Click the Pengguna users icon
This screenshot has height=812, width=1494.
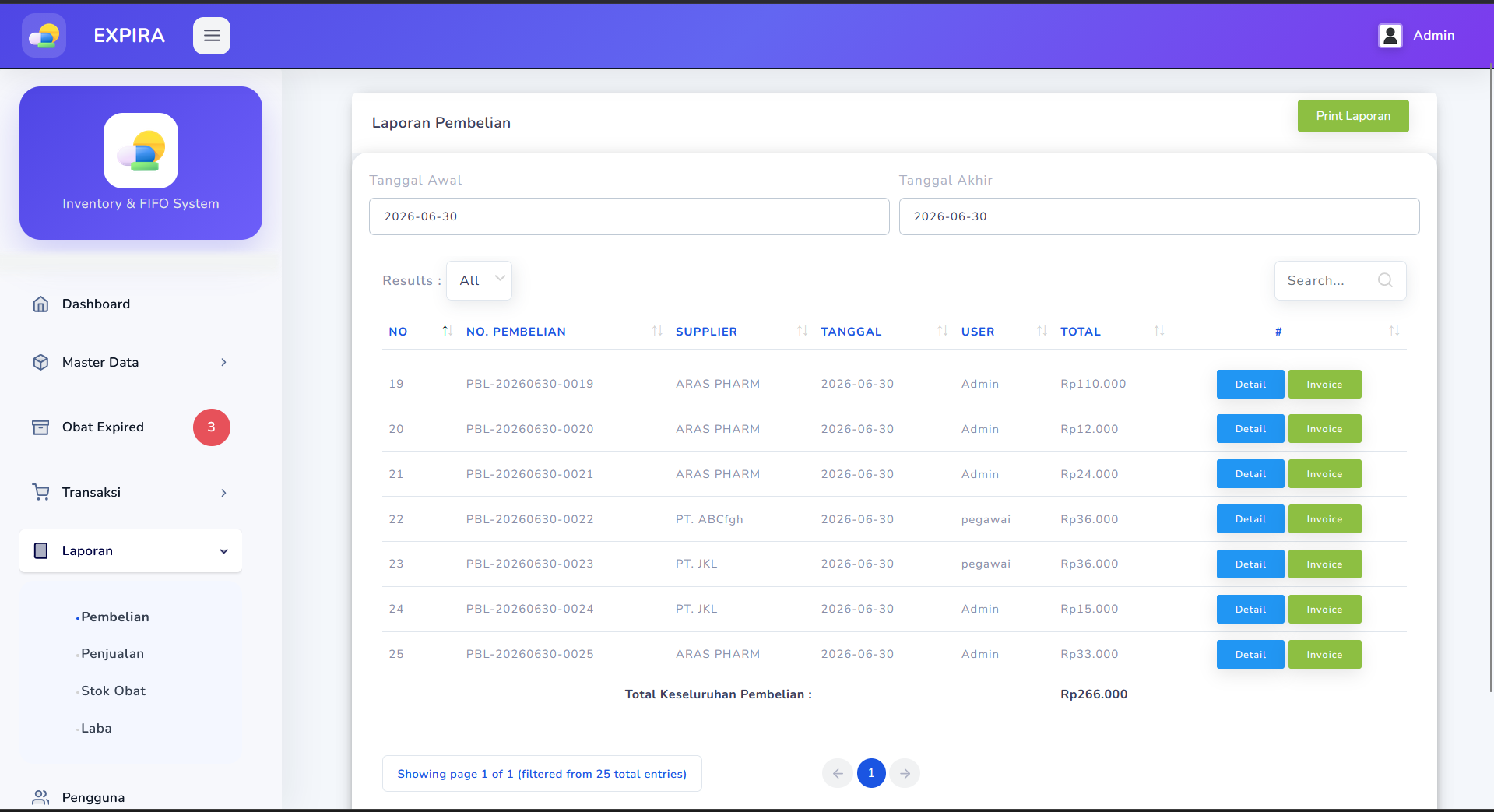[40, 797]
